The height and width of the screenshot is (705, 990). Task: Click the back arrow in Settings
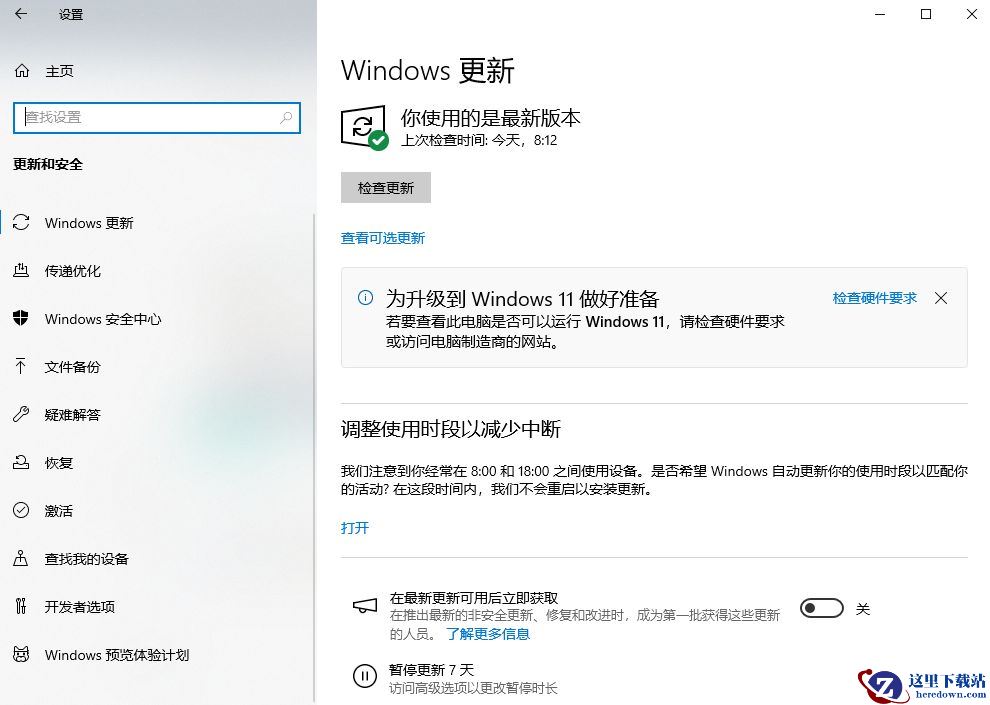click(21, 14)
